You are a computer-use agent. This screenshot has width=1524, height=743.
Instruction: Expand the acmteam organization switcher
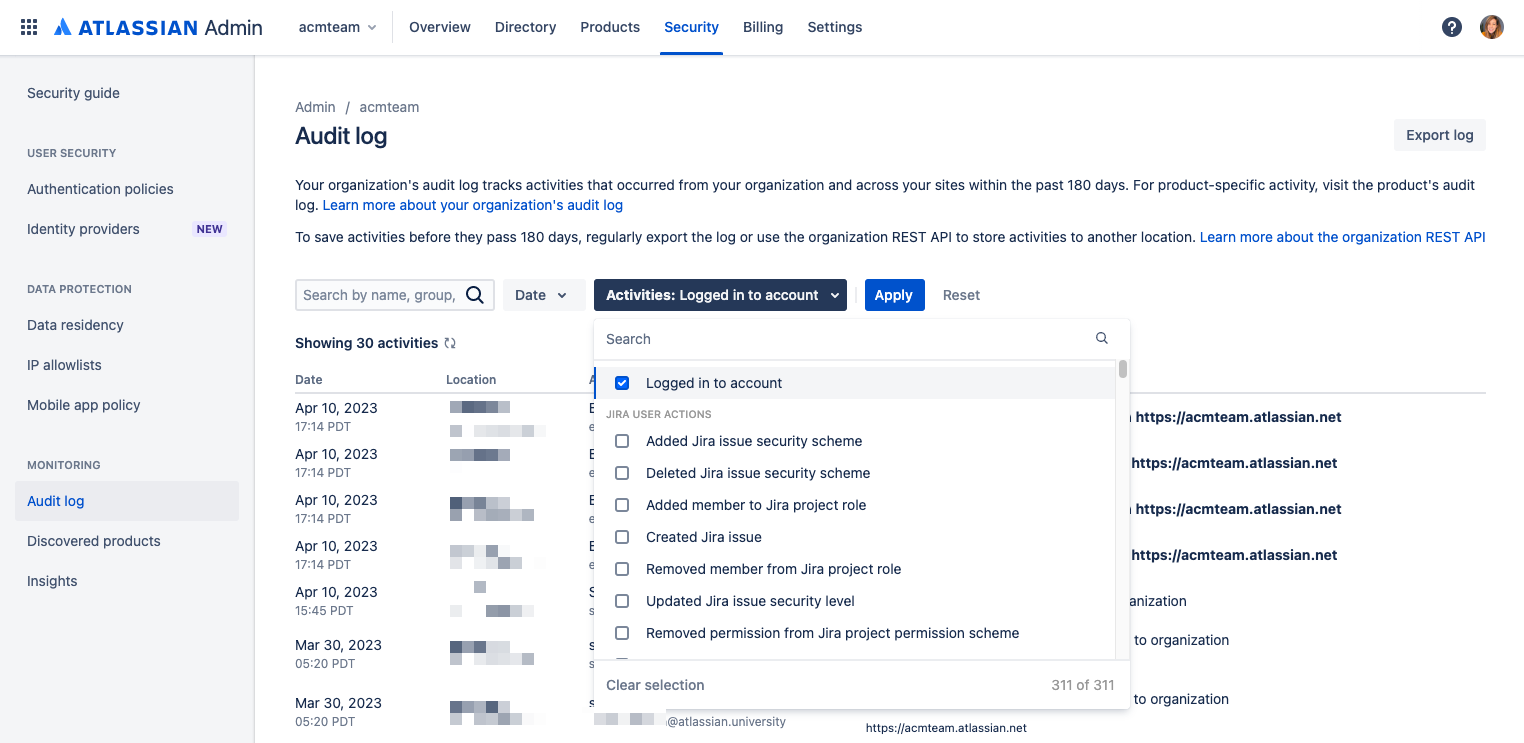pyautogui.click(x=337, y=27)
